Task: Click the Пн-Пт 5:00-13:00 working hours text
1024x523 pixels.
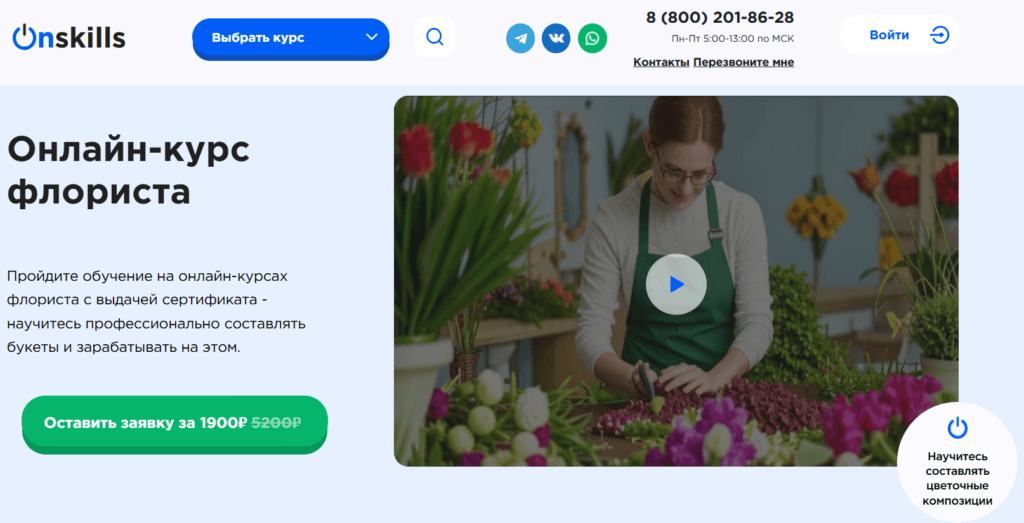Action: click(732, 39)
